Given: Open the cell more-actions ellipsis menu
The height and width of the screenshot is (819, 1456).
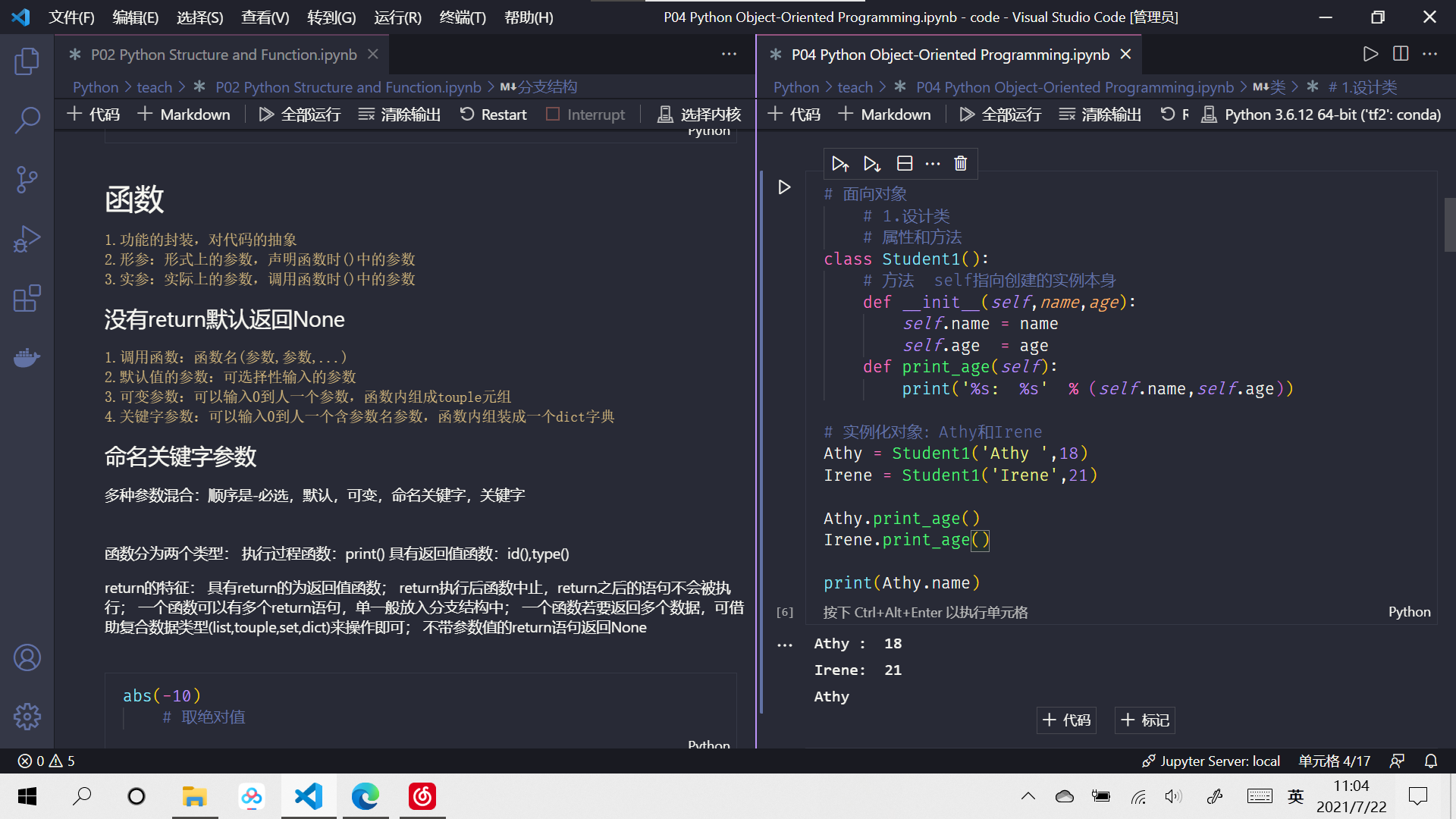Looking at the screenshot, I should click(932, 163).
